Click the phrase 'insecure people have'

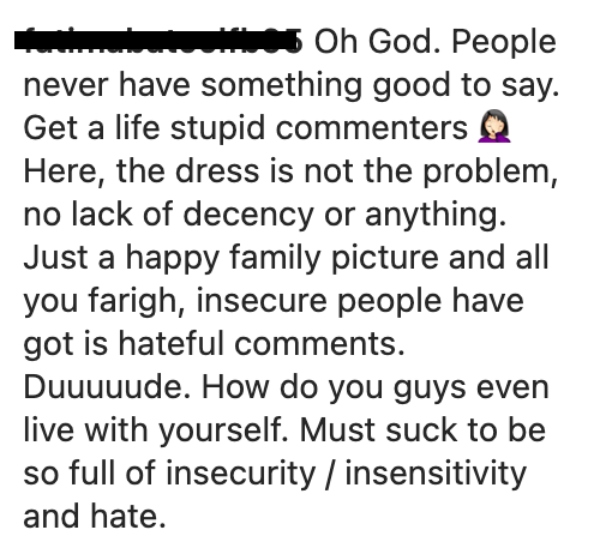360,301
